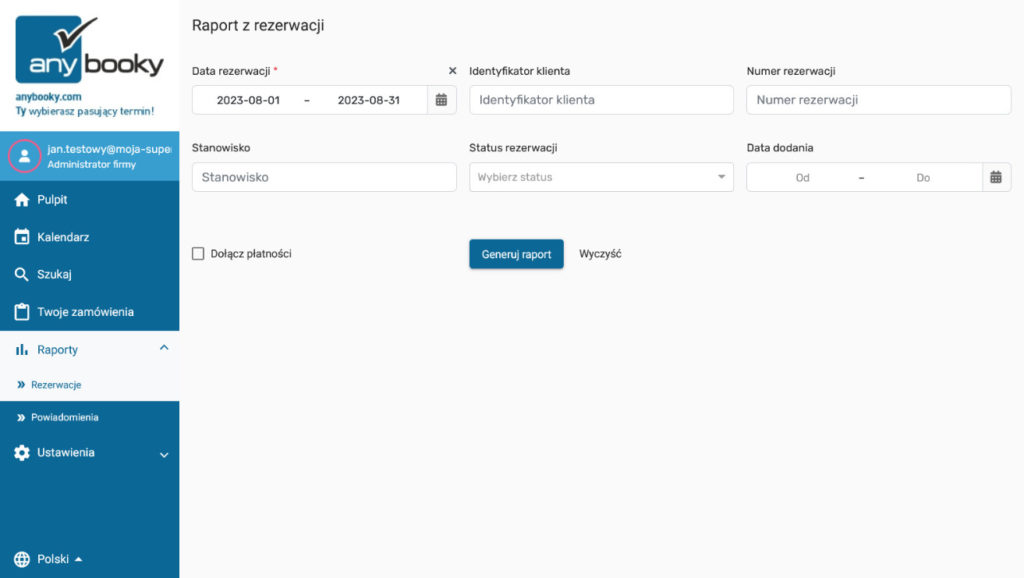Click the Wyczyść link

coord(600,253)
